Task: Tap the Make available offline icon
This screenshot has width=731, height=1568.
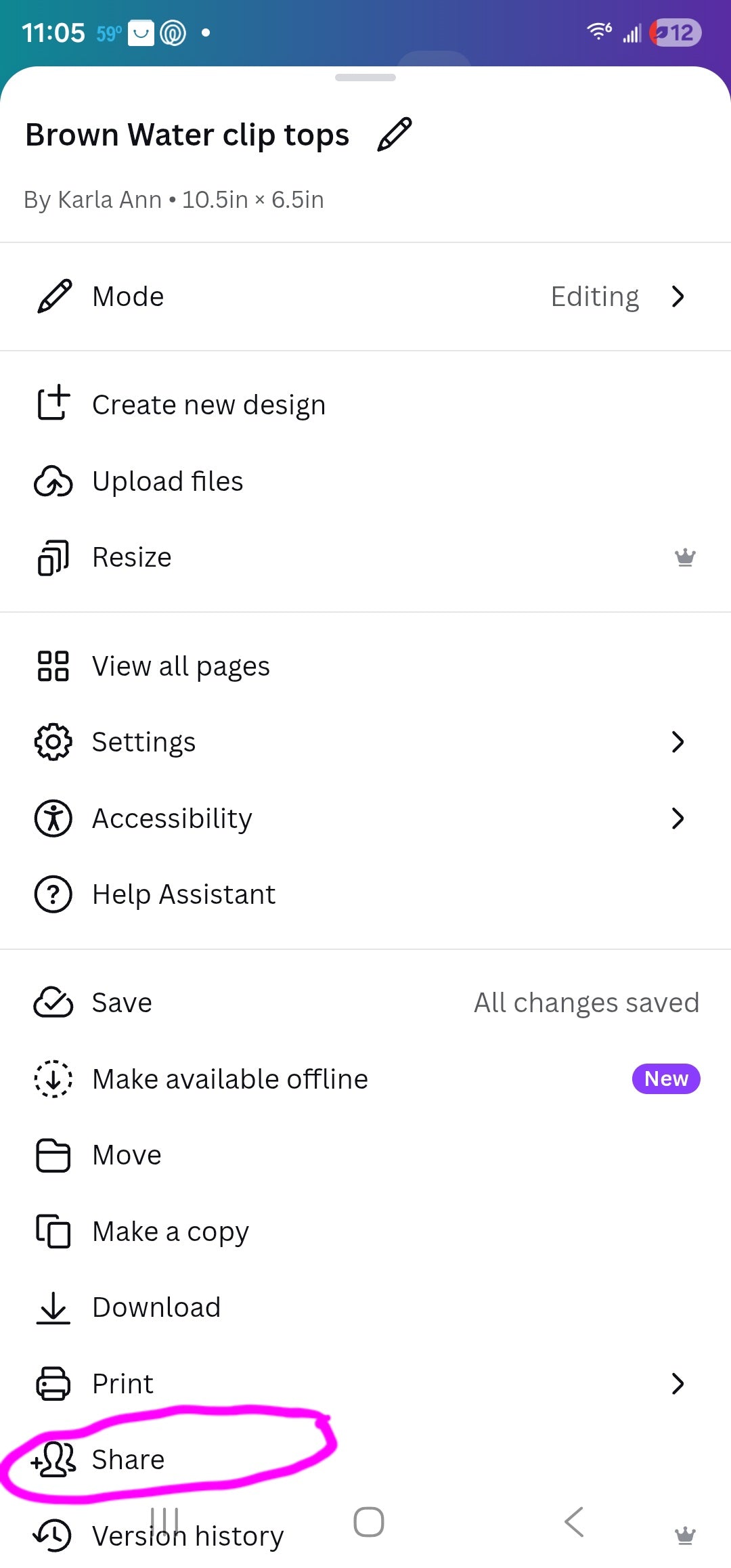Action: tap(53, 1079)
